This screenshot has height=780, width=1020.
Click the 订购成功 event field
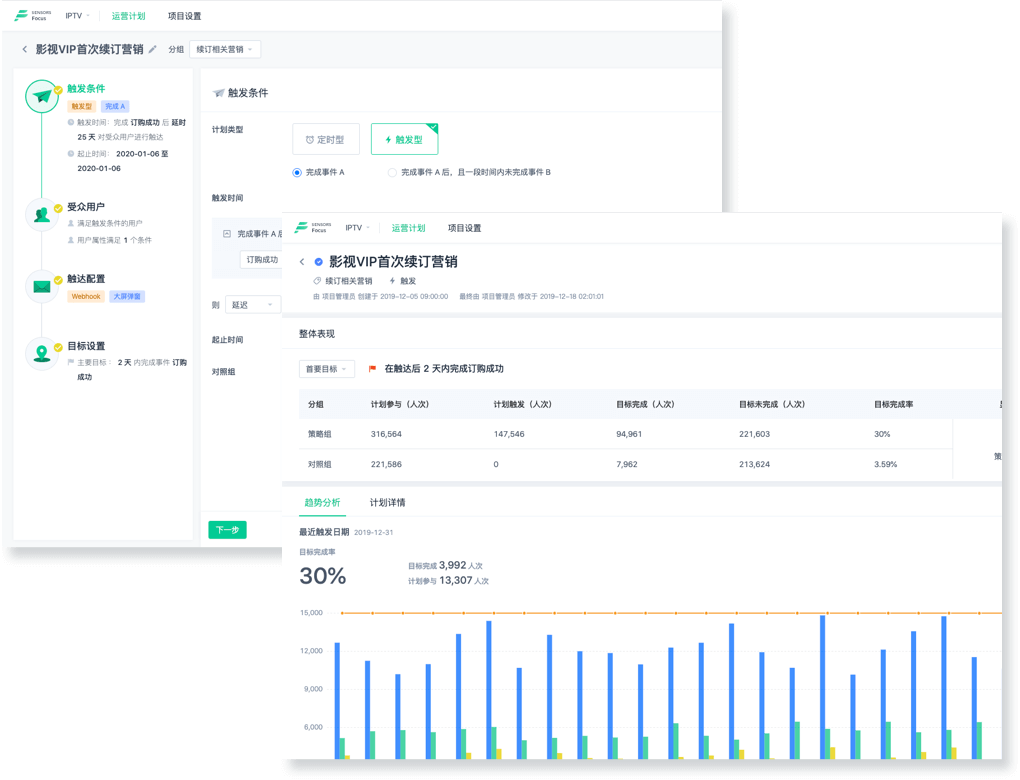[x=262, y=260]
